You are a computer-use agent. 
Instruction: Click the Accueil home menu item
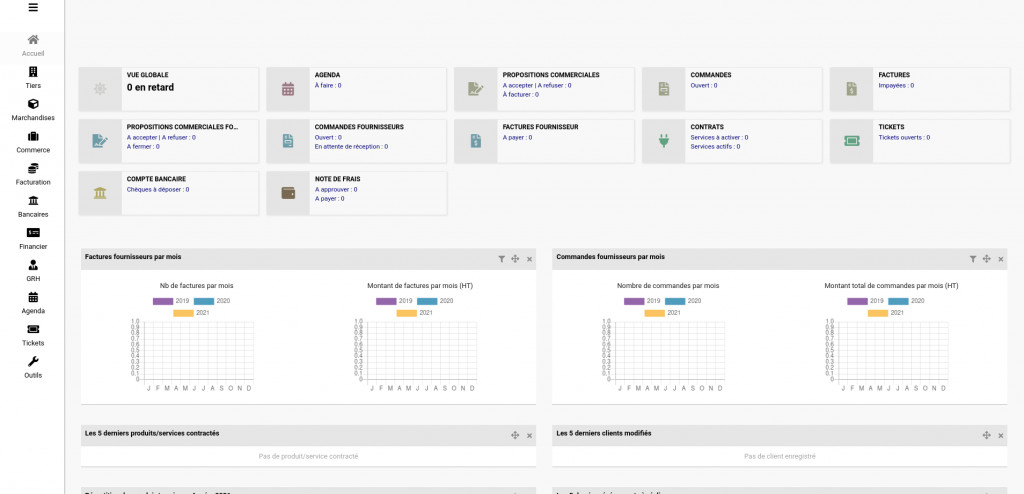click(x=33, y=44)
